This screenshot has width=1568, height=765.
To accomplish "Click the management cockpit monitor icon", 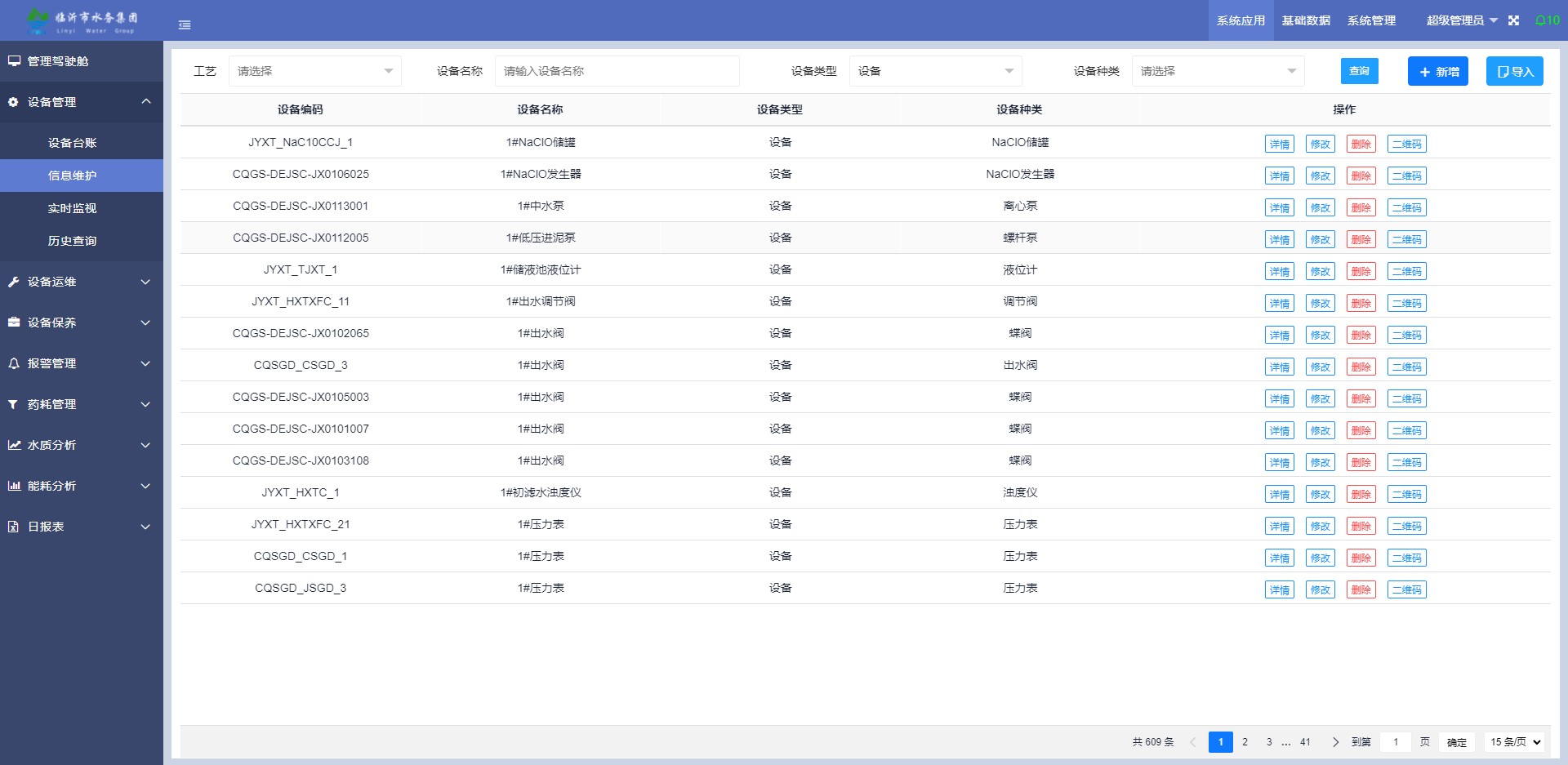I will (x=14, y=61).
